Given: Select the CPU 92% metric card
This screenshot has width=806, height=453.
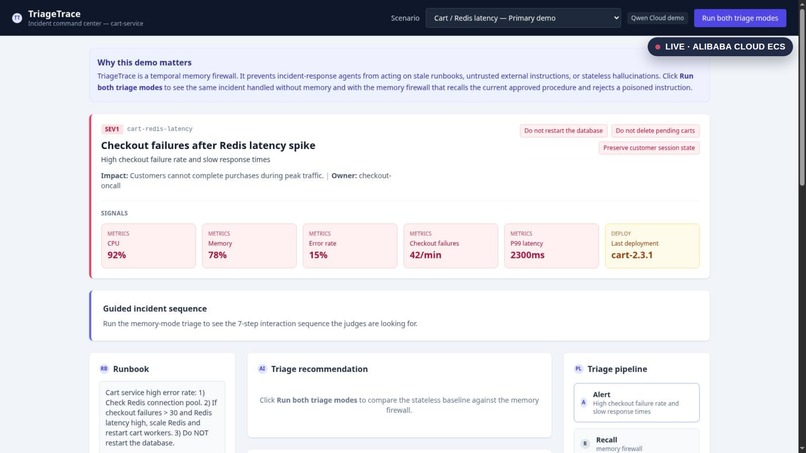Looking at the screenshot, I should click(x=149, y=245).
